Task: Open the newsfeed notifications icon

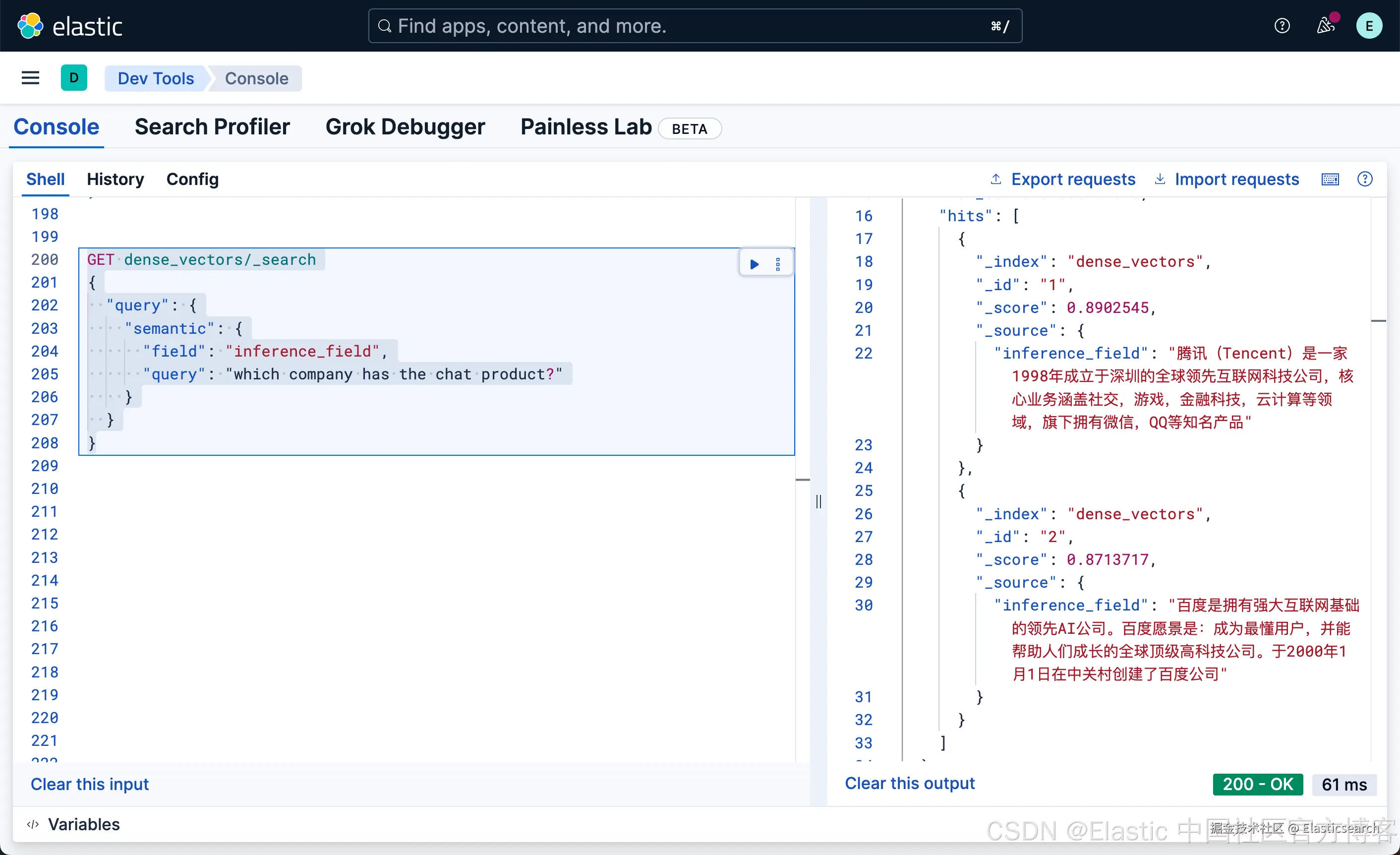Action: click(1325, 26)
